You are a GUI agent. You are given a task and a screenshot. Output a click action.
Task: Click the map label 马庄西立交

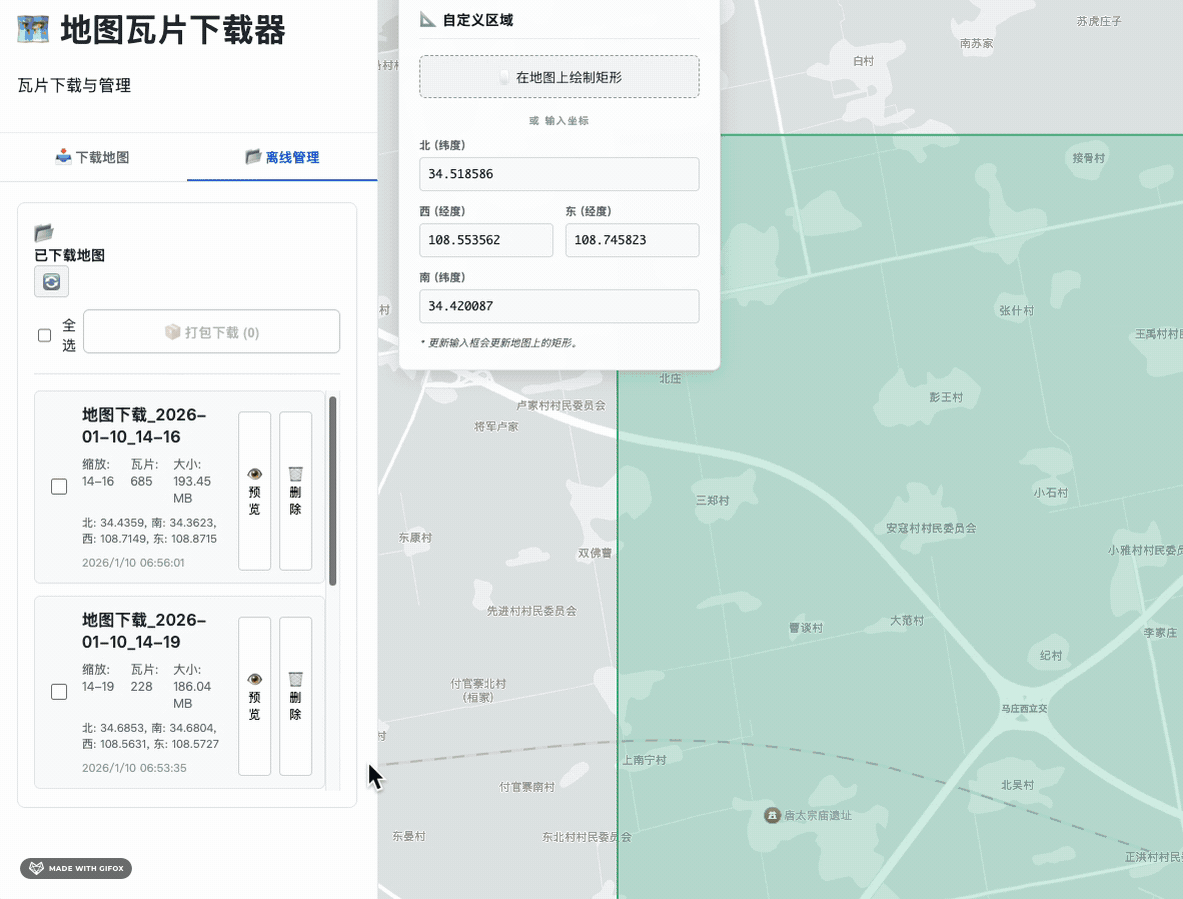click(1024, 708)
